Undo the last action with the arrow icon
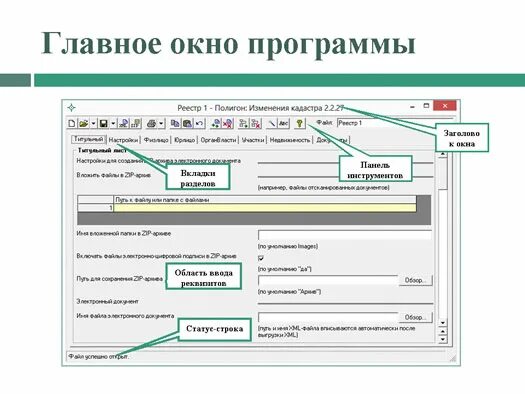 tap(199, 124)
